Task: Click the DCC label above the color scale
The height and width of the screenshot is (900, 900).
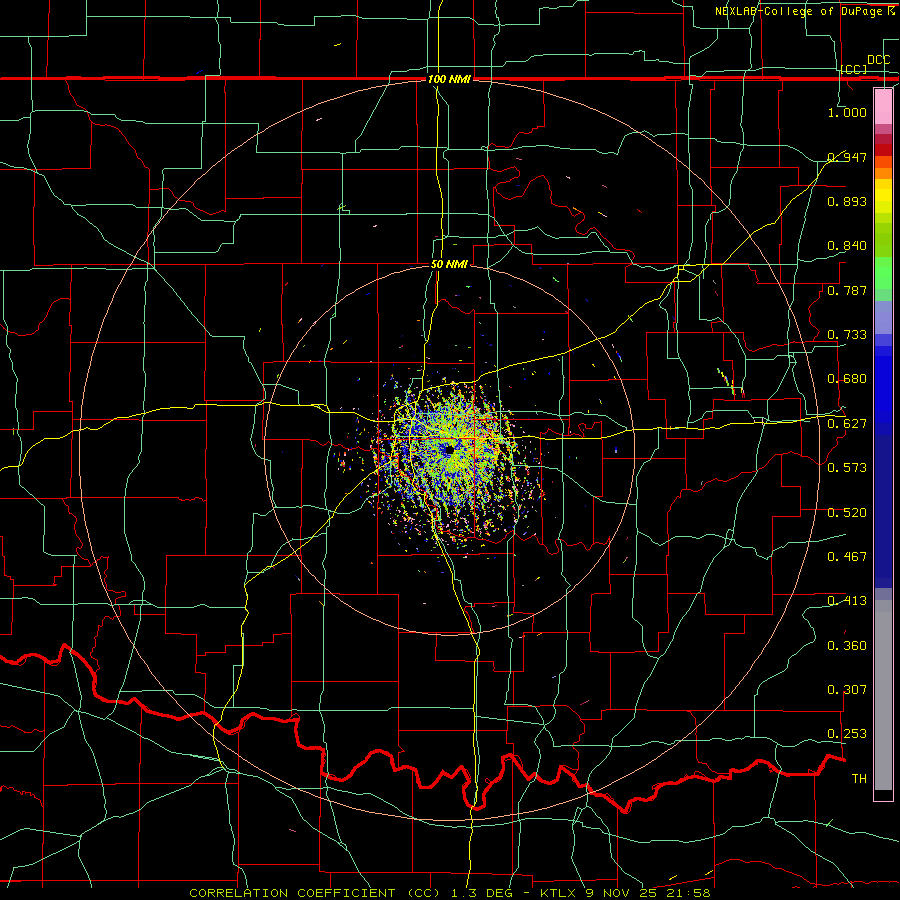Action: 878,60
